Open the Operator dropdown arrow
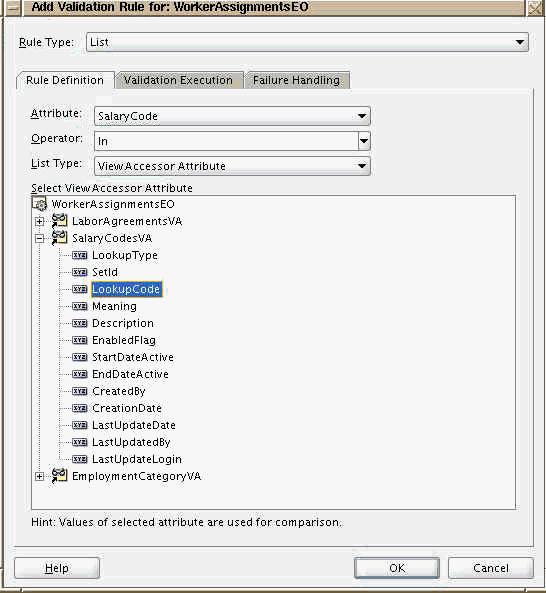Viewport: 546px width, 593px height. tap(364, 141)
